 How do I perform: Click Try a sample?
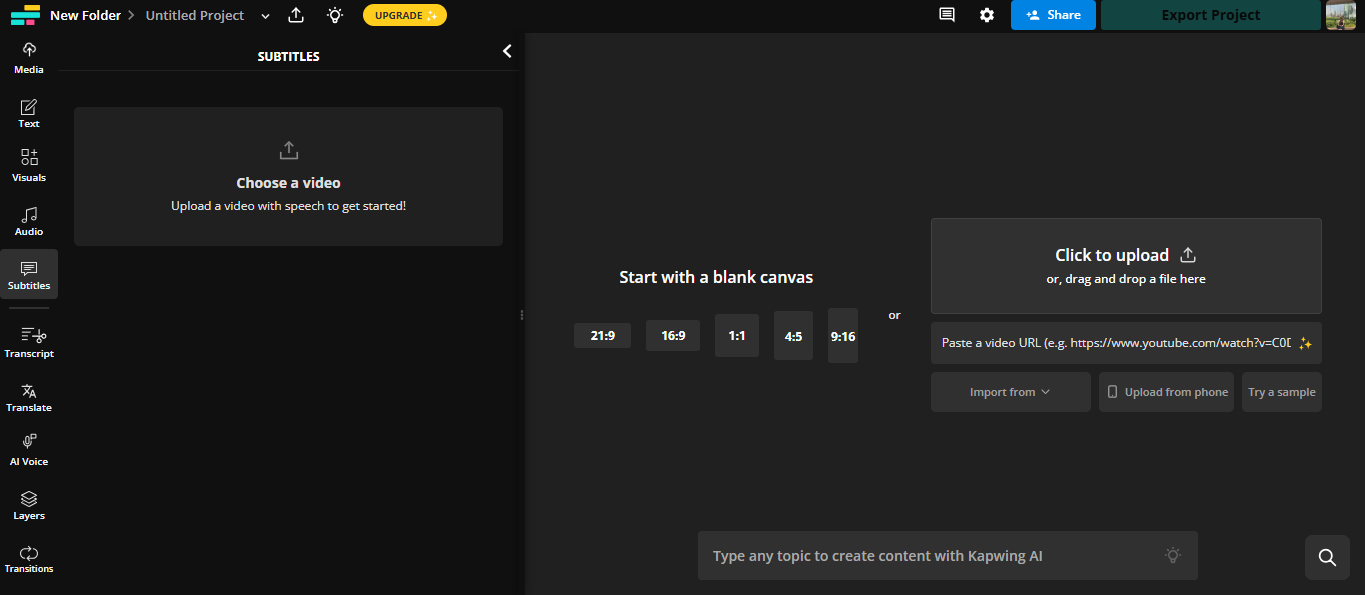pos(1281,391)
